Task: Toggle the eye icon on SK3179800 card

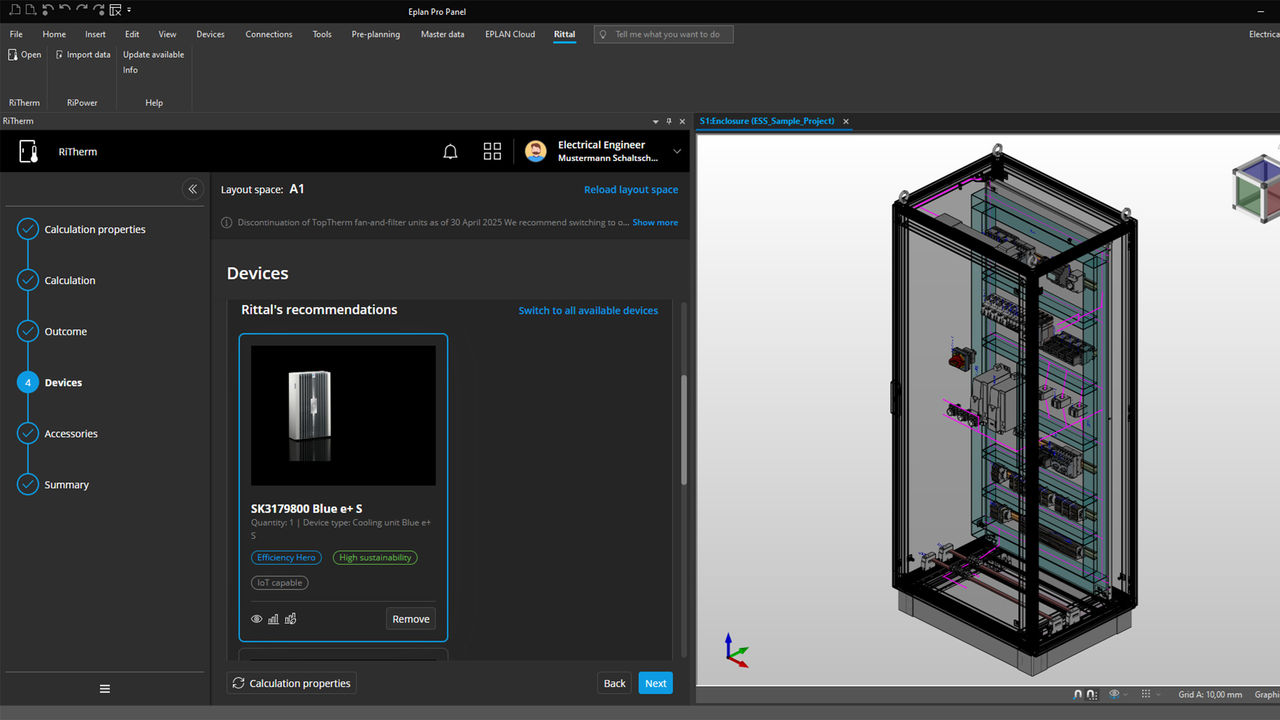Action: coord(256,619)
